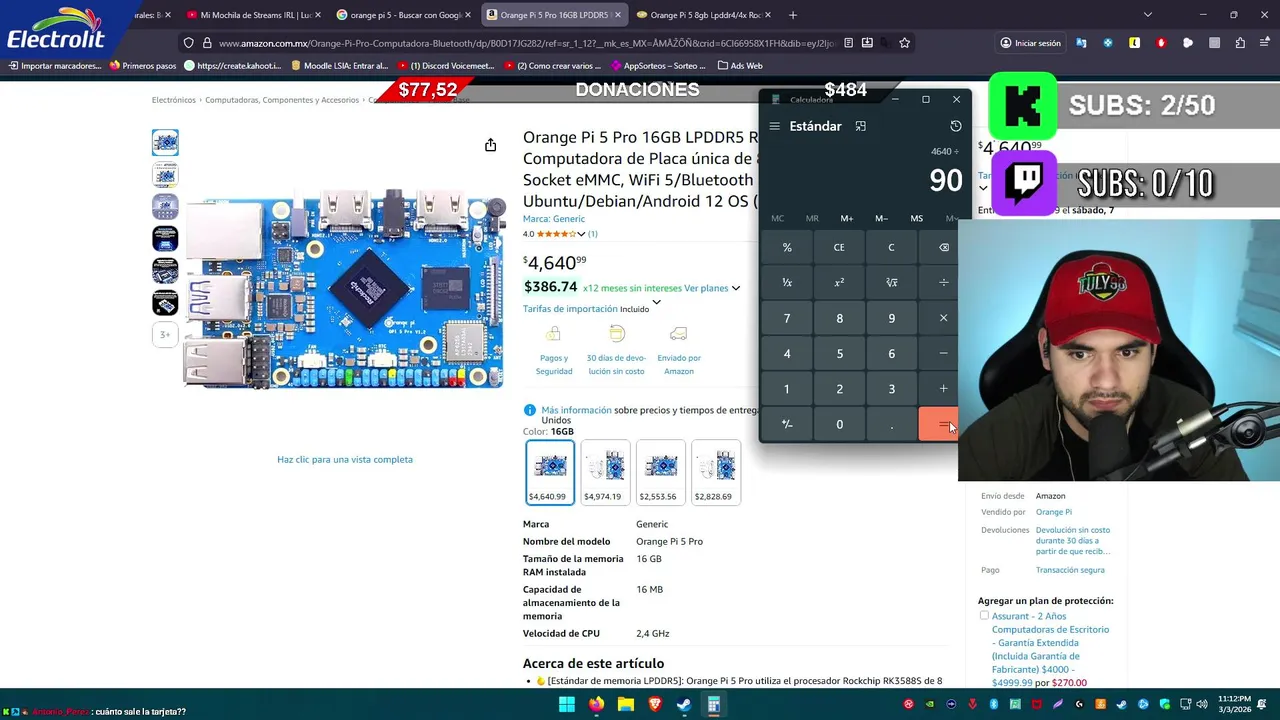
Task: Click Haz clic para una vista completa
Action: click(x=345, y=460)
